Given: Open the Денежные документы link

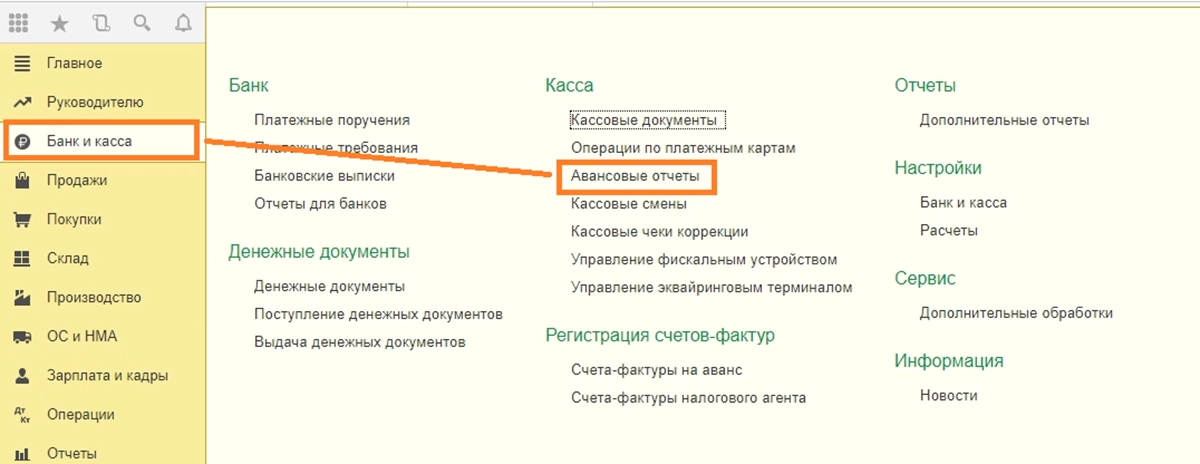Looking at the screenshot, I should (x=329, y=286).
